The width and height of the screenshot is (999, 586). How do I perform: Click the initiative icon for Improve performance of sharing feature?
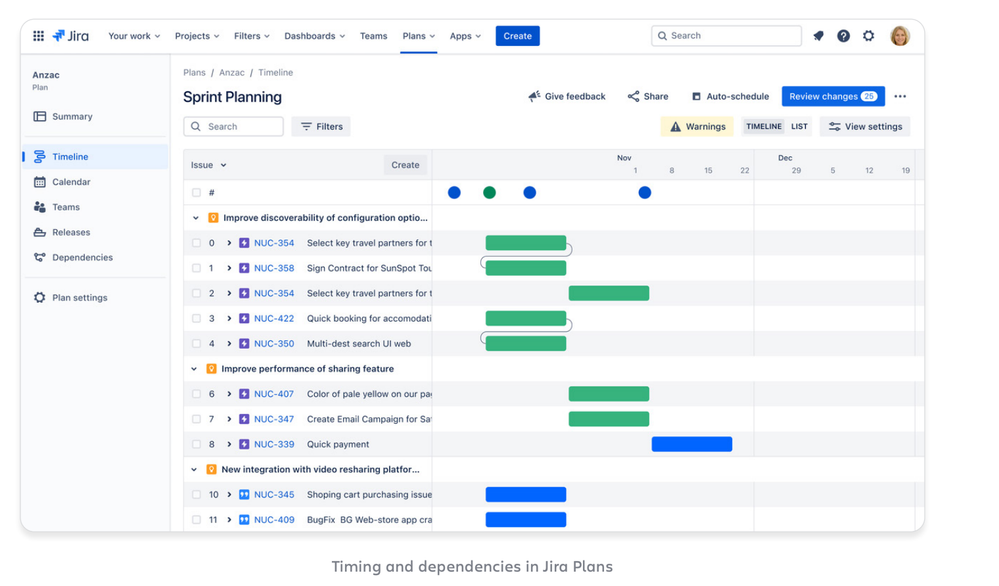click(212, 369)
